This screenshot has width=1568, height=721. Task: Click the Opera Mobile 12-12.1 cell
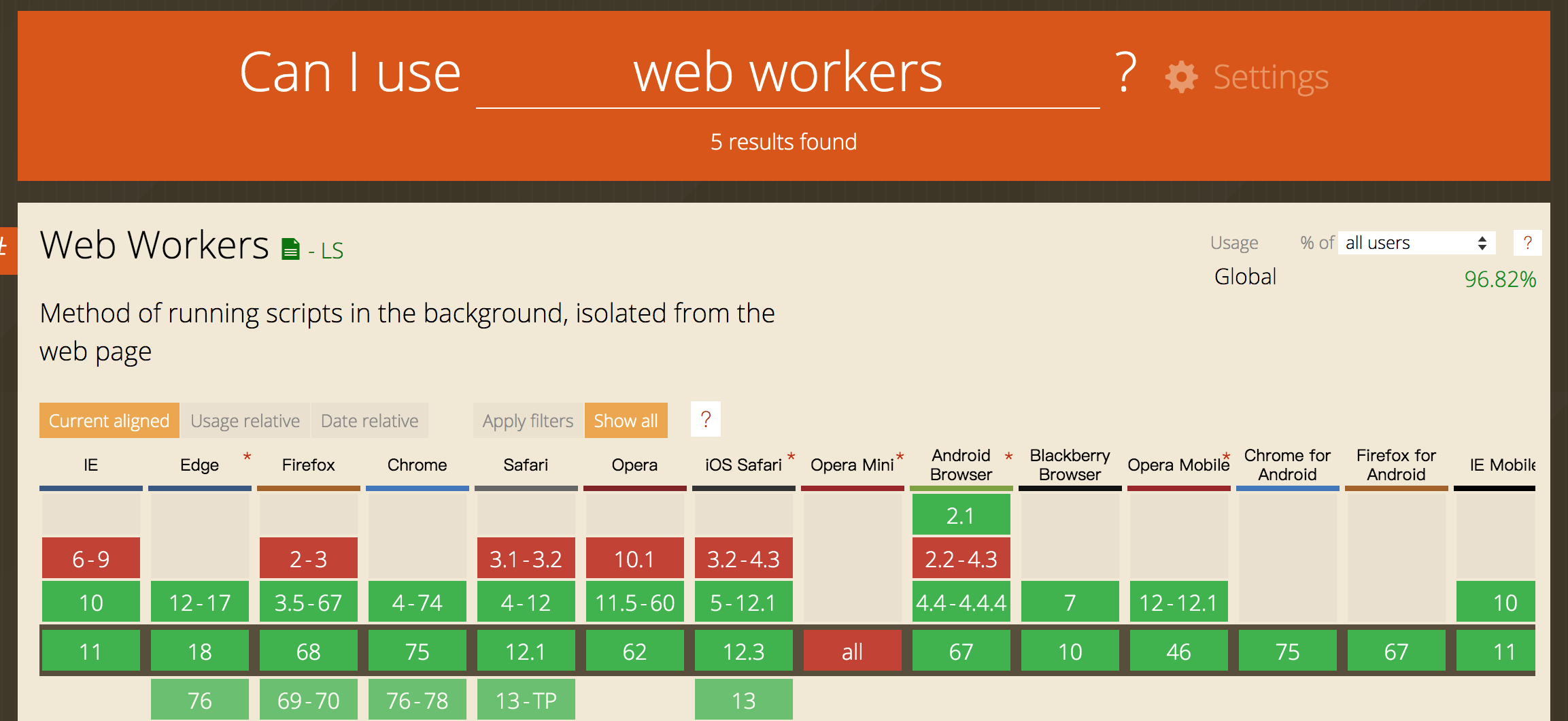(x=1179, y=601)
